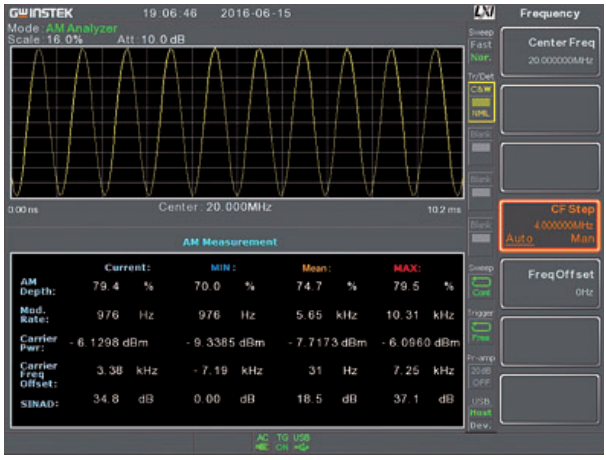Click the Mean: column header
The image size is (606, 460).
tap(317, 268)
